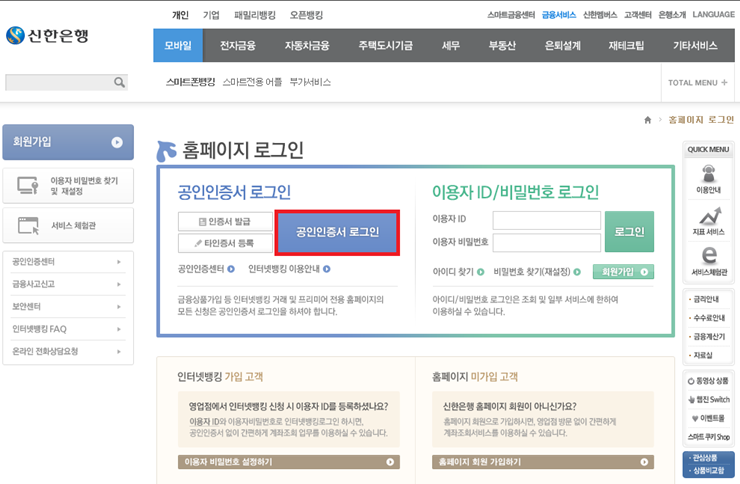Click 관심상품 blue button
740x484 pixels.
703,458
